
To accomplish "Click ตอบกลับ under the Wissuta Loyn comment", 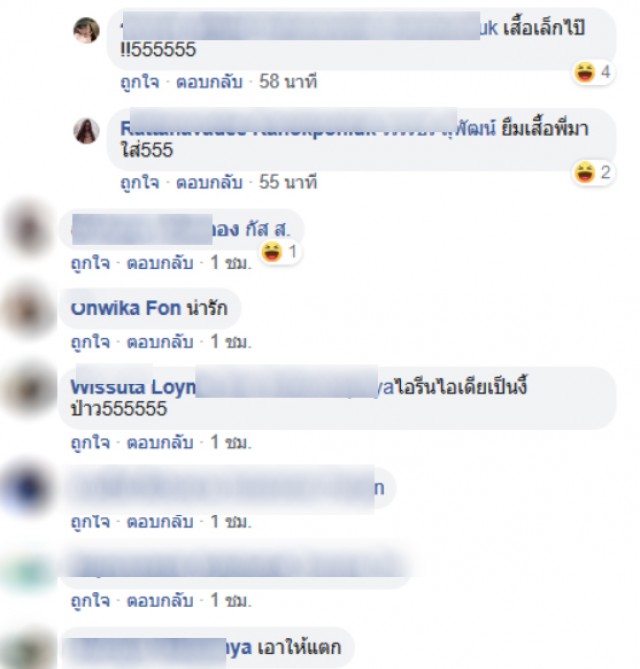I will [x=160, y=442].
